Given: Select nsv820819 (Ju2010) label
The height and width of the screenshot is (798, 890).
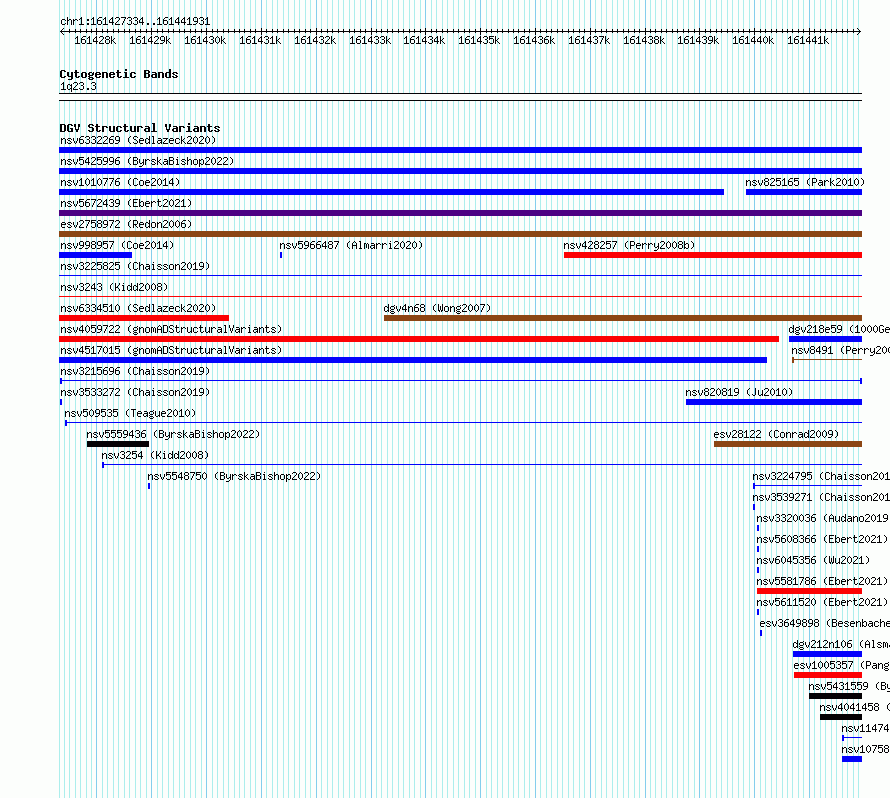Looking at the screenshot, I should coord(739,392).
